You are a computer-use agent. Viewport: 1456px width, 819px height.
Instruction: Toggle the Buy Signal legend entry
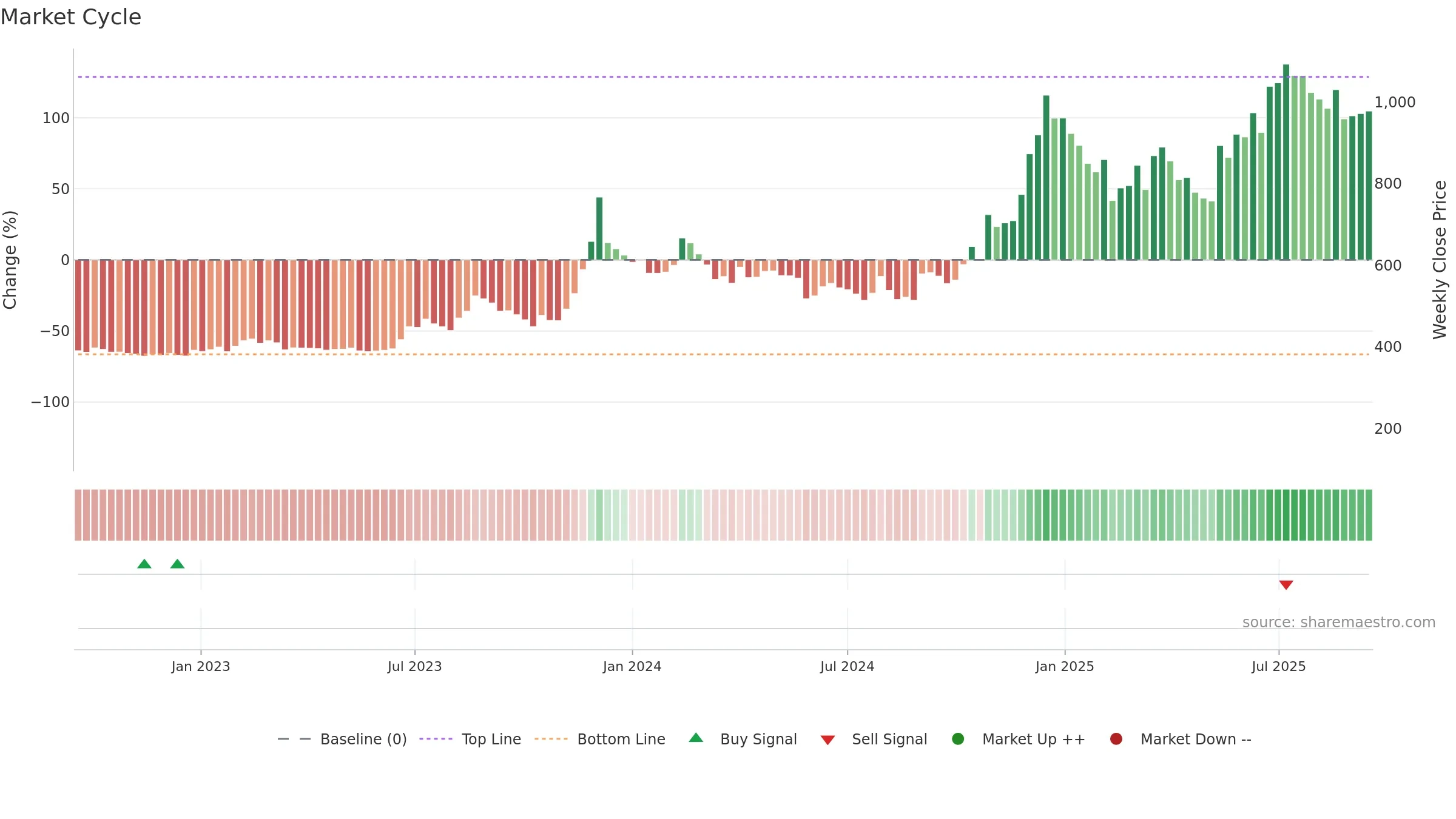click(743, 739)
